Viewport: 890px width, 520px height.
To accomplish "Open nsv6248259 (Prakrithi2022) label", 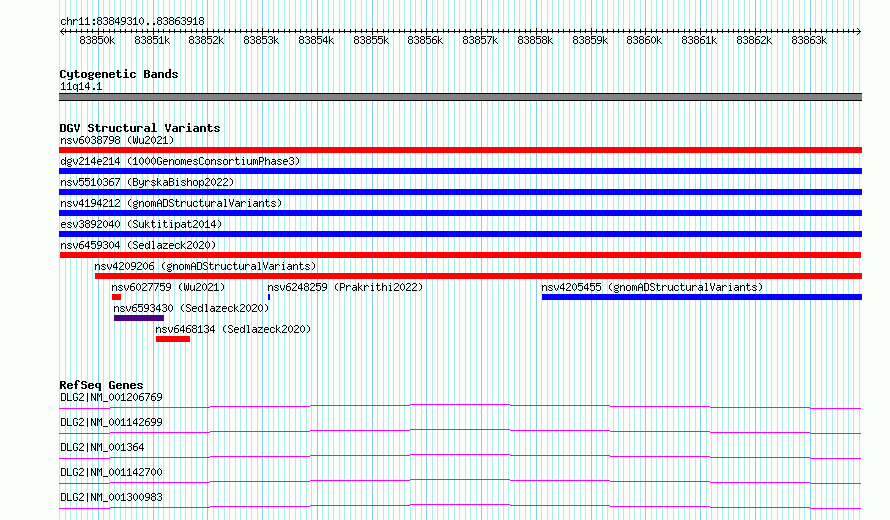I will 345,287.
